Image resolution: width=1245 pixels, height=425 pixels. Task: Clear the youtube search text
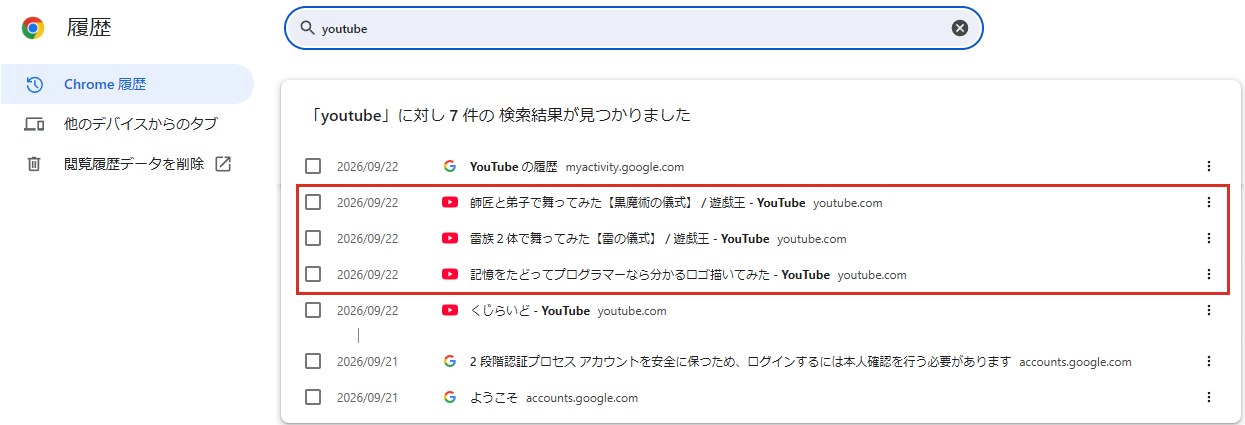960,28
